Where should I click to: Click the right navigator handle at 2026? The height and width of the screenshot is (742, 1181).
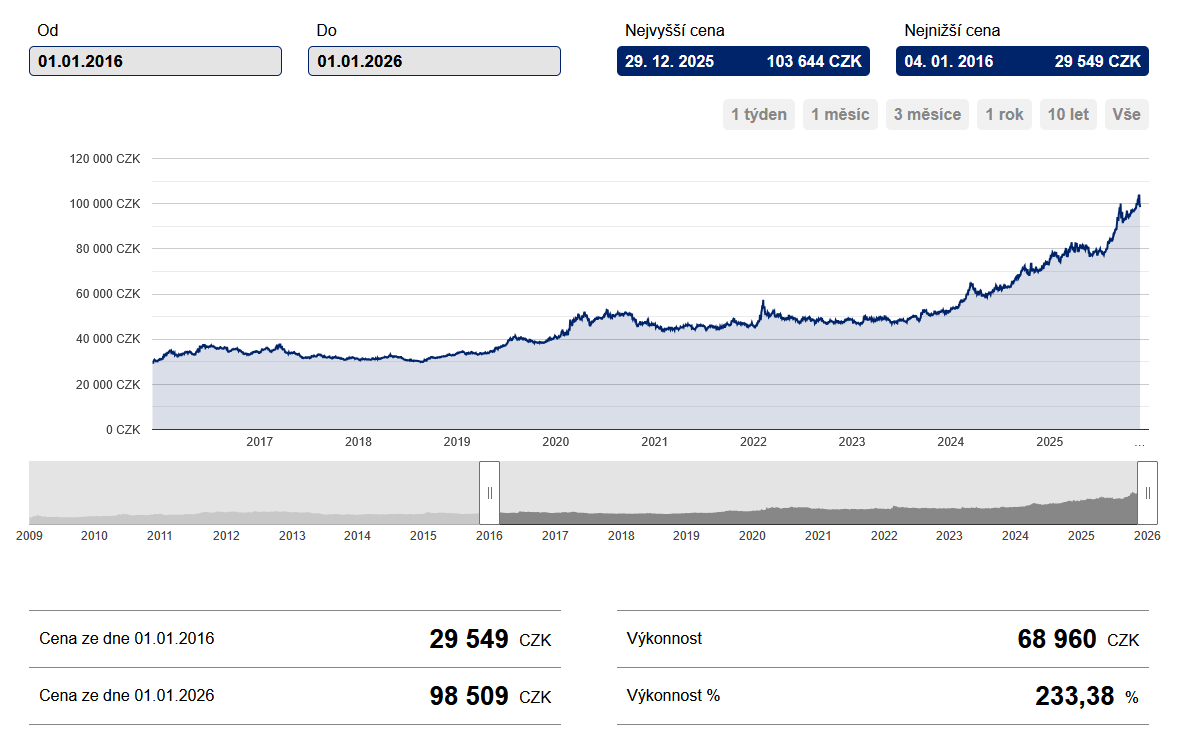(1147, 492)
